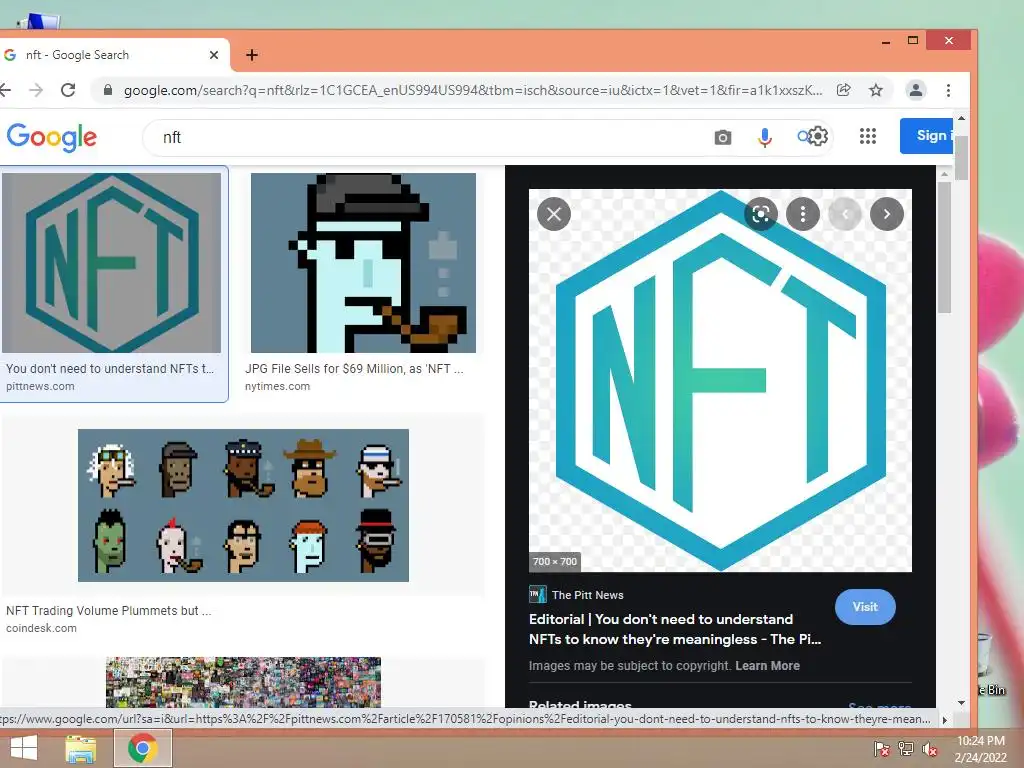The image size is (1024, 768).
Task: Open preview panel more options menu
Action: 803,214
